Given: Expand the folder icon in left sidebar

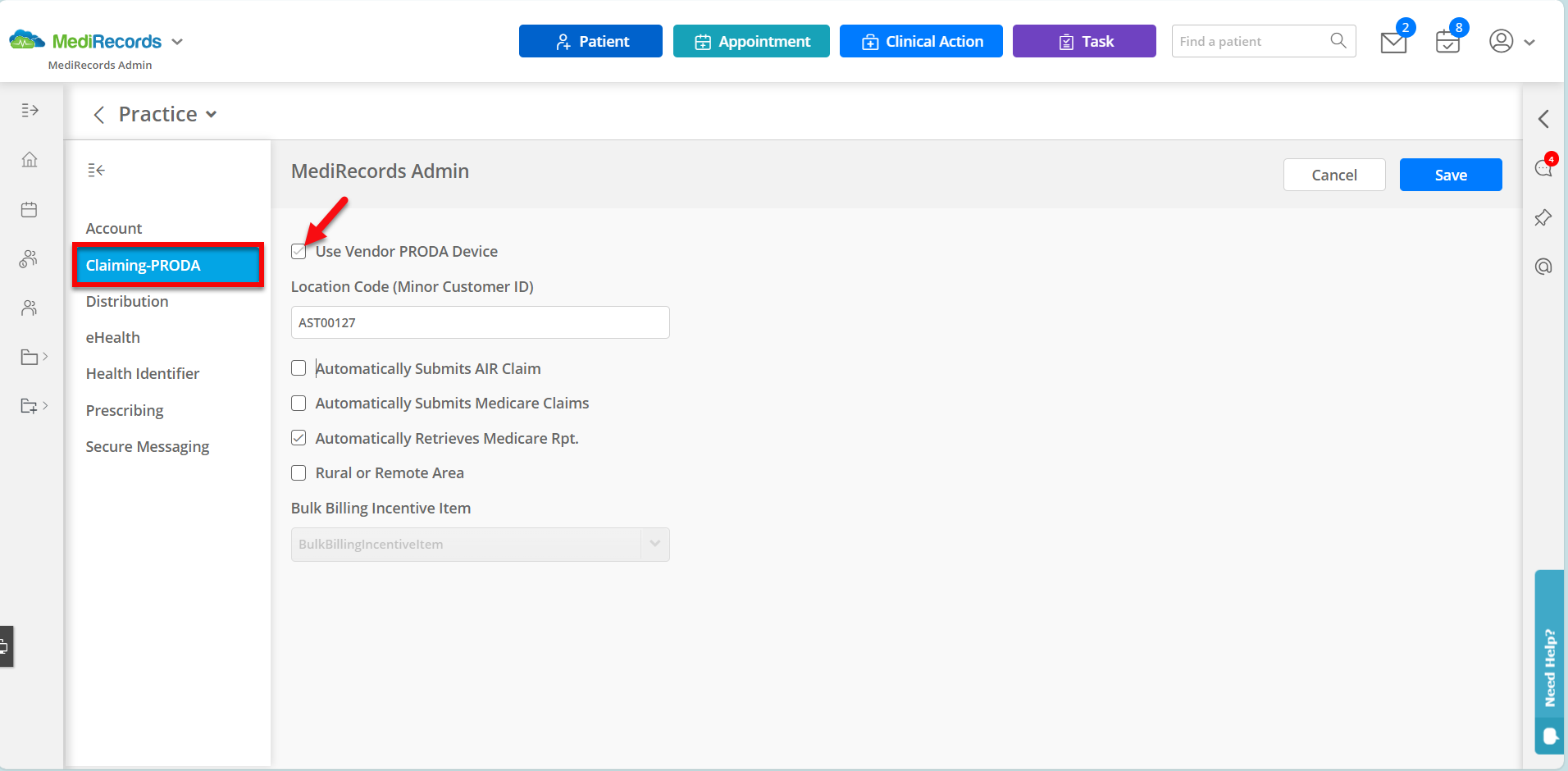Looking at the screenshot, I should click(x=34, y=357).
